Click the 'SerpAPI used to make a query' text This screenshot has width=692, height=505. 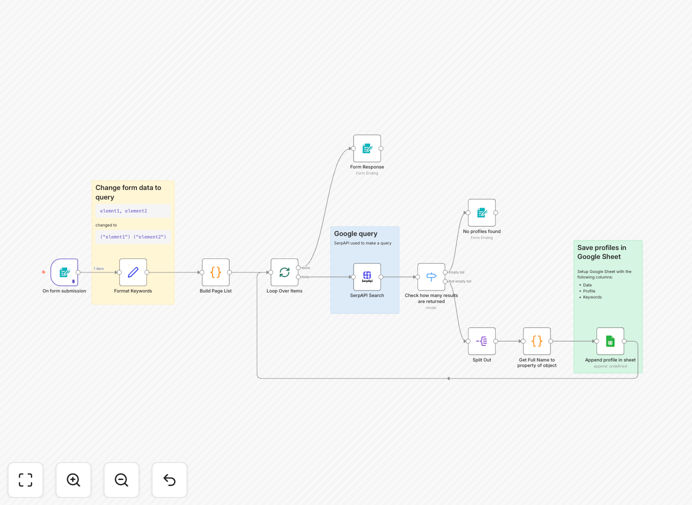[x=362, y=243]
